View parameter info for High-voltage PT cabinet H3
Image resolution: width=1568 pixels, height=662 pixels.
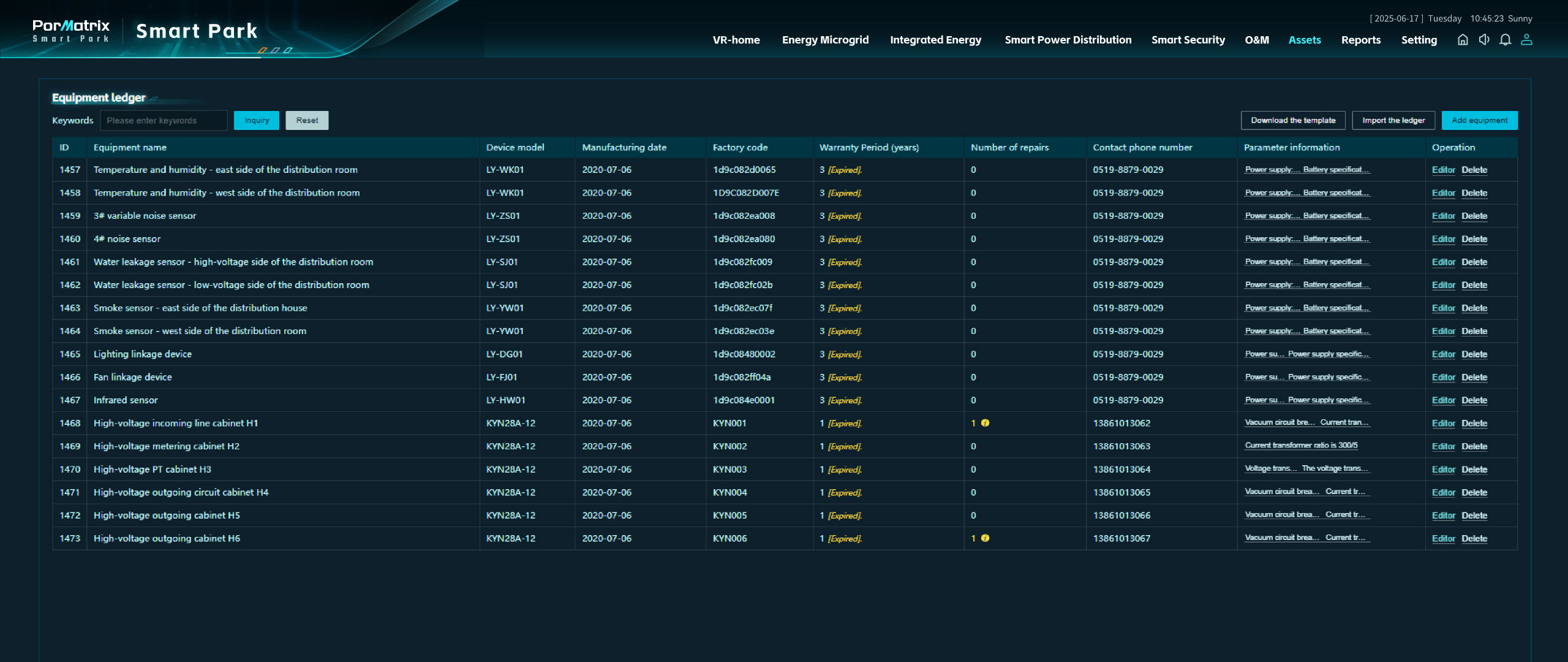coord(1306,469)
